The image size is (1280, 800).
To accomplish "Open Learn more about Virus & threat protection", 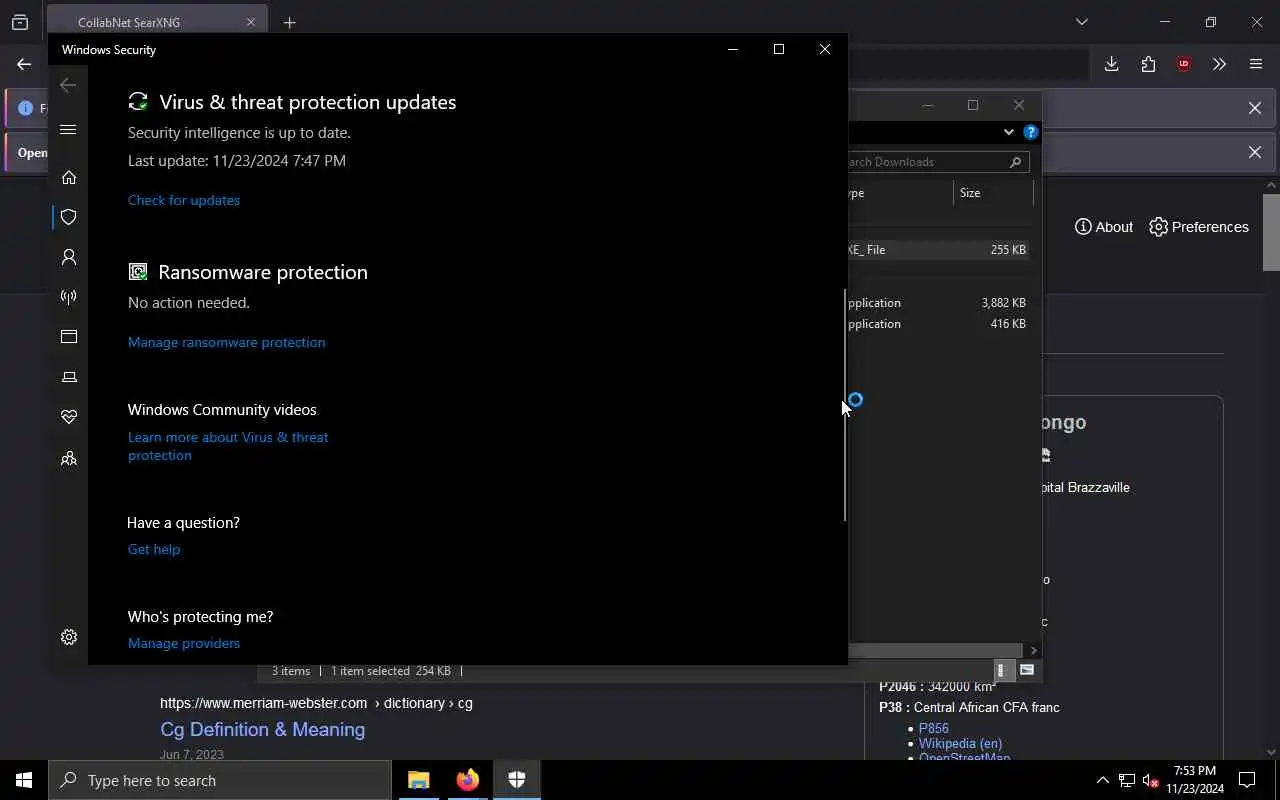I will point(228,446).
